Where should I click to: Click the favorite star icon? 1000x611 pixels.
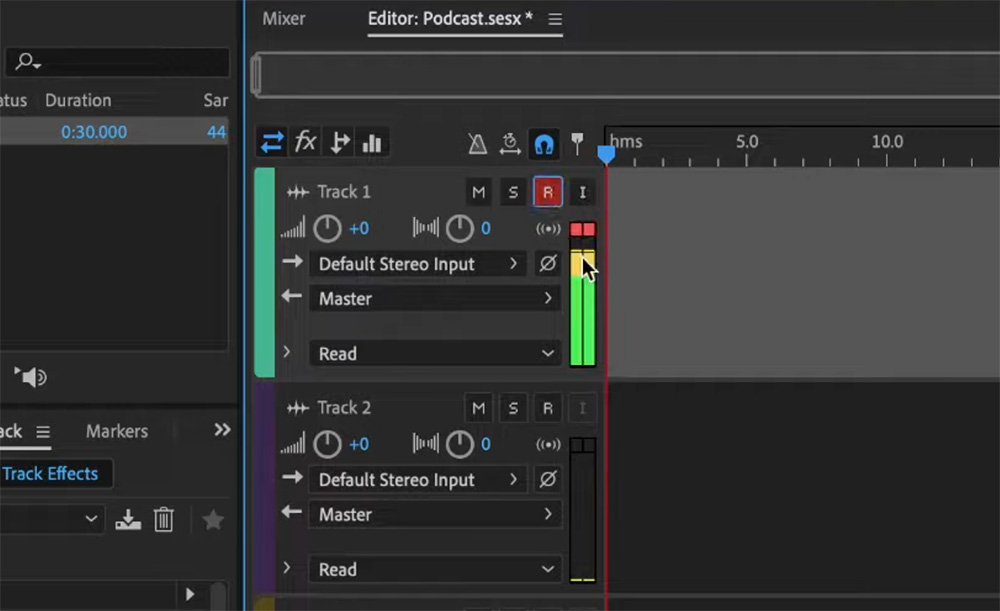coord(213,520)
